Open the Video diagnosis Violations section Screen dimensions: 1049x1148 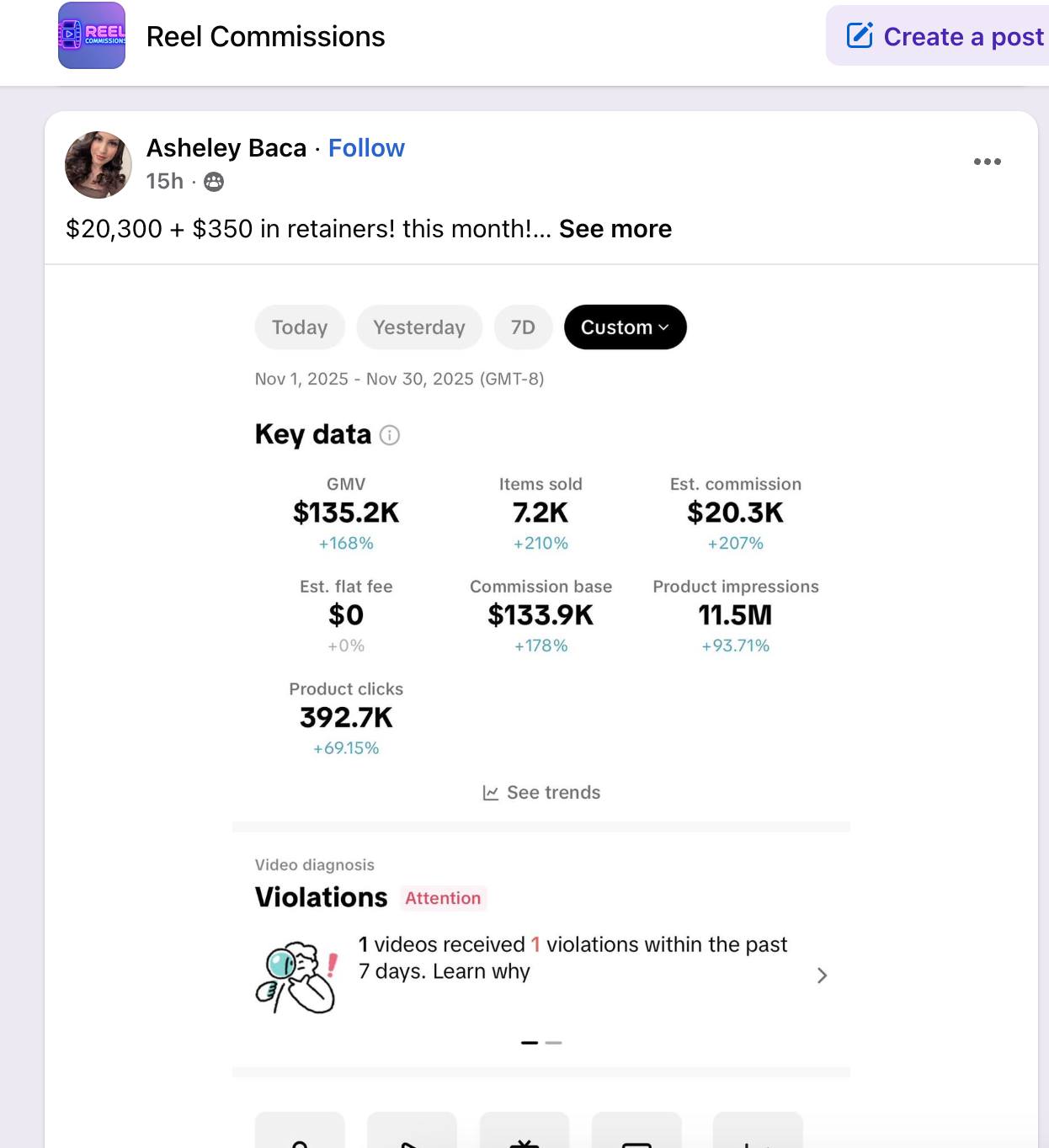tap(321, 896)
